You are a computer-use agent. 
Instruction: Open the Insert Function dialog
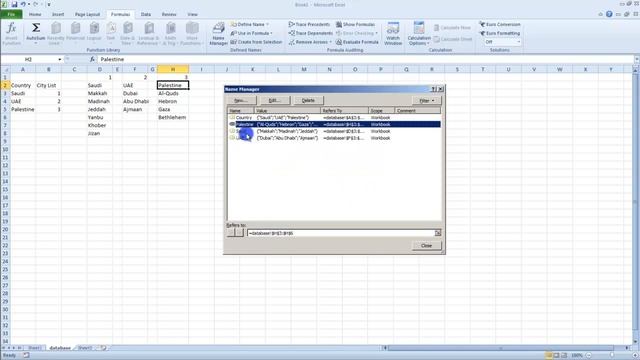click(11, 34)
